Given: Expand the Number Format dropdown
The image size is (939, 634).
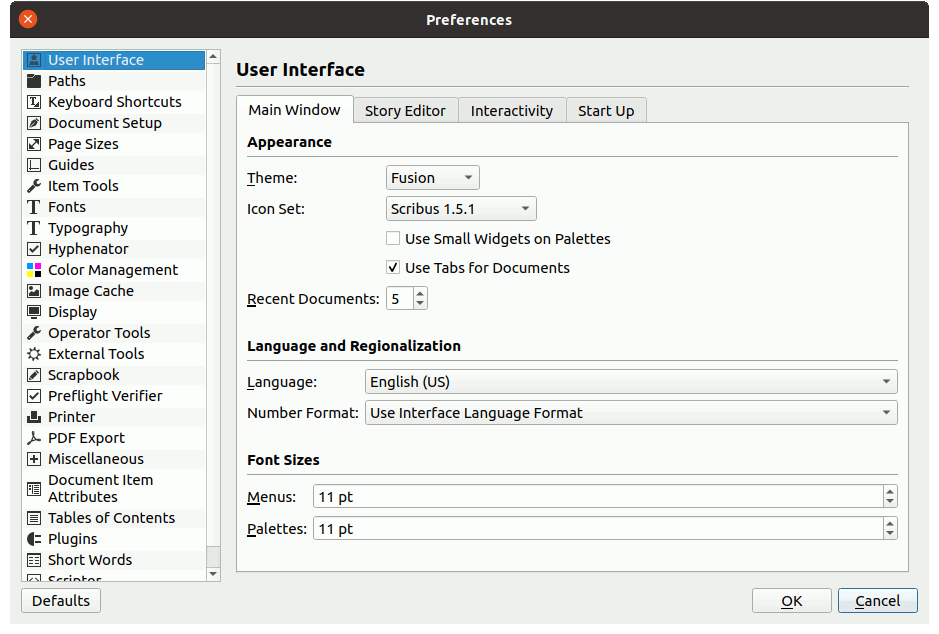Looking at the screenshot, I should [x=630, y=413].
